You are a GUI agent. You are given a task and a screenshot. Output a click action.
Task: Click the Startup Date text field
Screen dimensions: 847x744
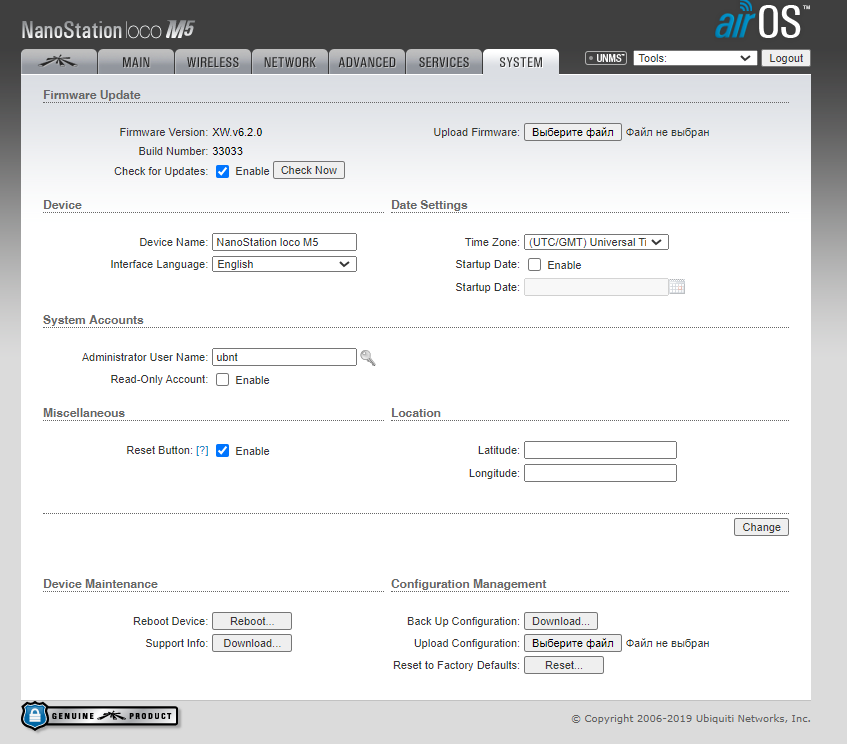click(x=596, y=287)
